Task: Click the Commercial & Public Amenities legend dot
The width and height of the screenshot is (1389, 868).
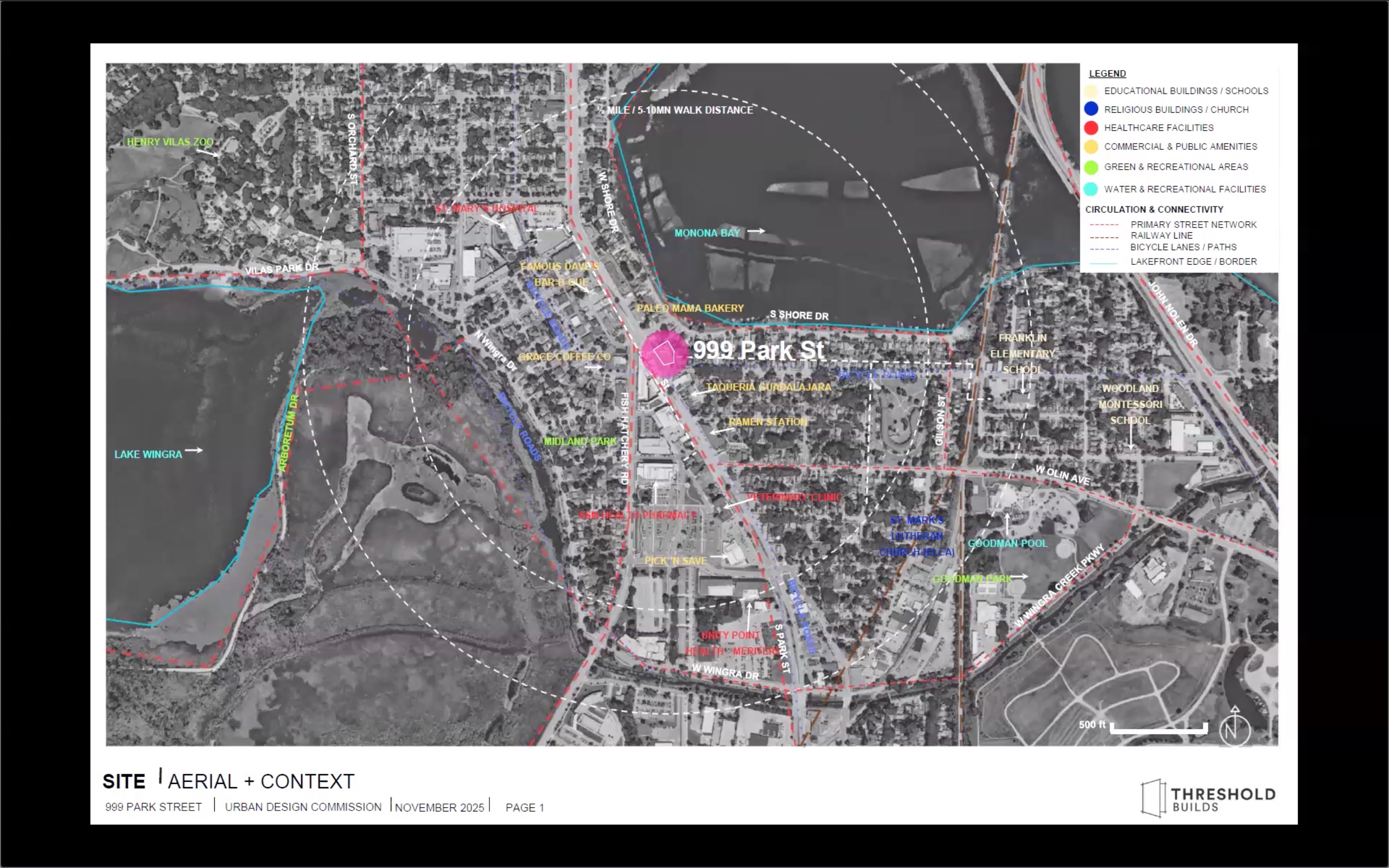Action: pyautogui.click(x=1091, y=147)
